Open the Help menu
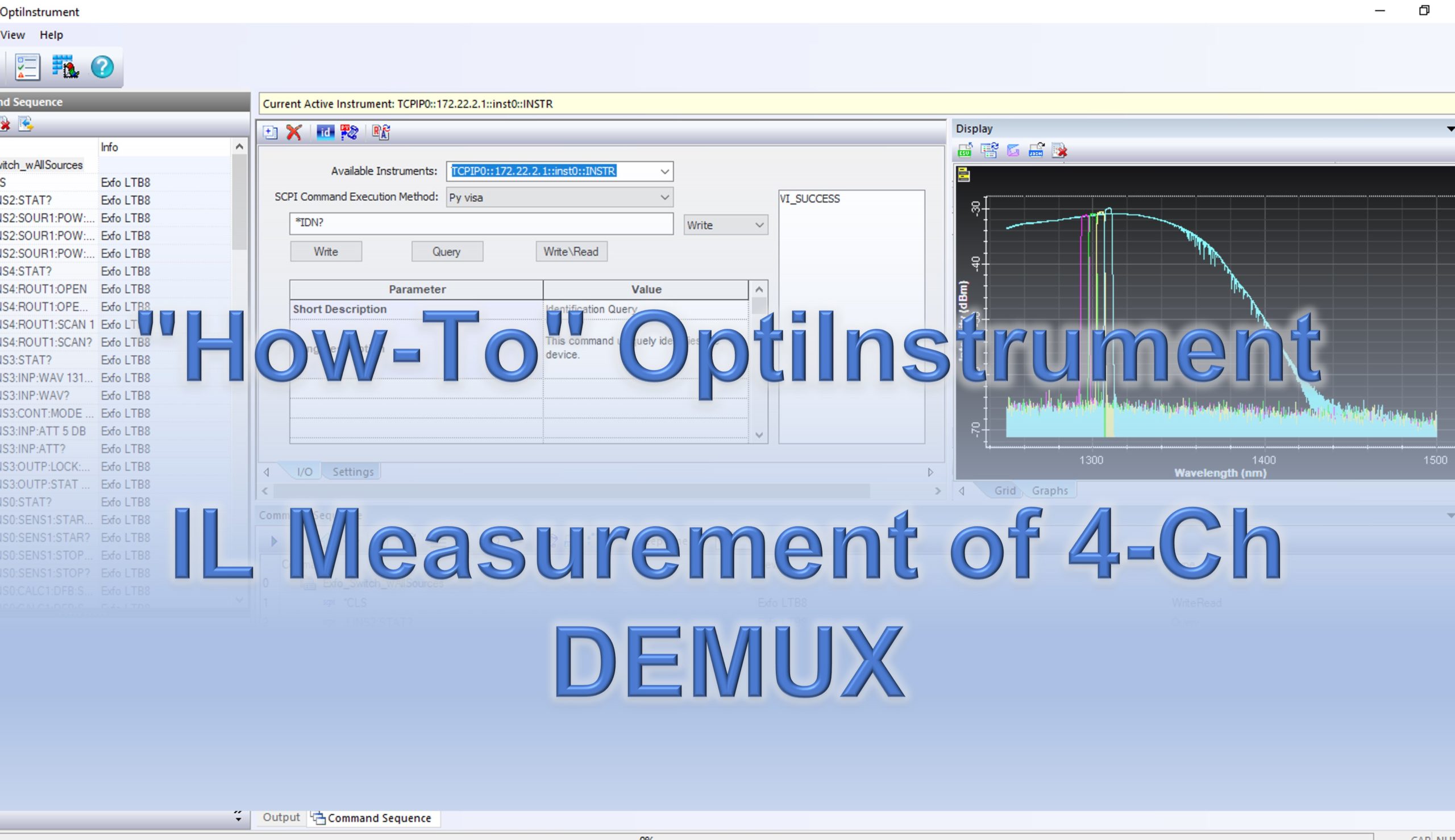The height and width of the screenshot is (840, 1455). point(51,35)
